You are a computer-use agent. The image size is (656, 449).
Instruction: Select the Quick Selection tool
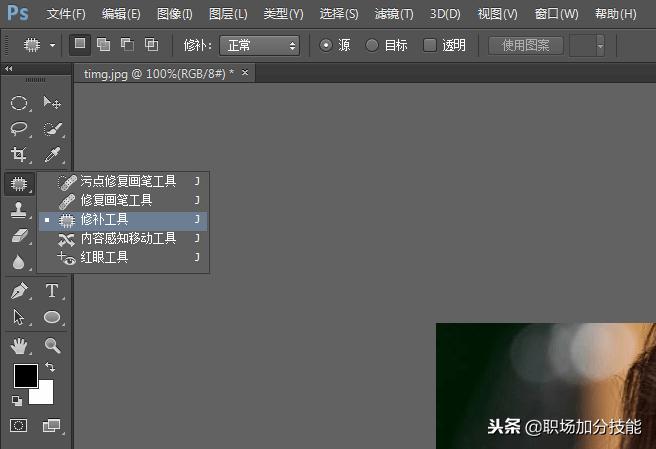(x=52, y=129)
